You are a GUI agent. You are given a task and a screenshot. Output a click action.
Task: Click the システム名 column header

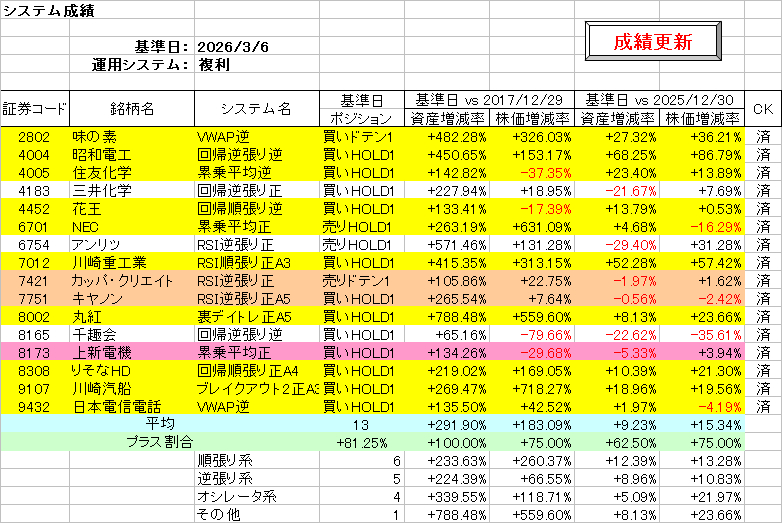(x=257, y=109)
